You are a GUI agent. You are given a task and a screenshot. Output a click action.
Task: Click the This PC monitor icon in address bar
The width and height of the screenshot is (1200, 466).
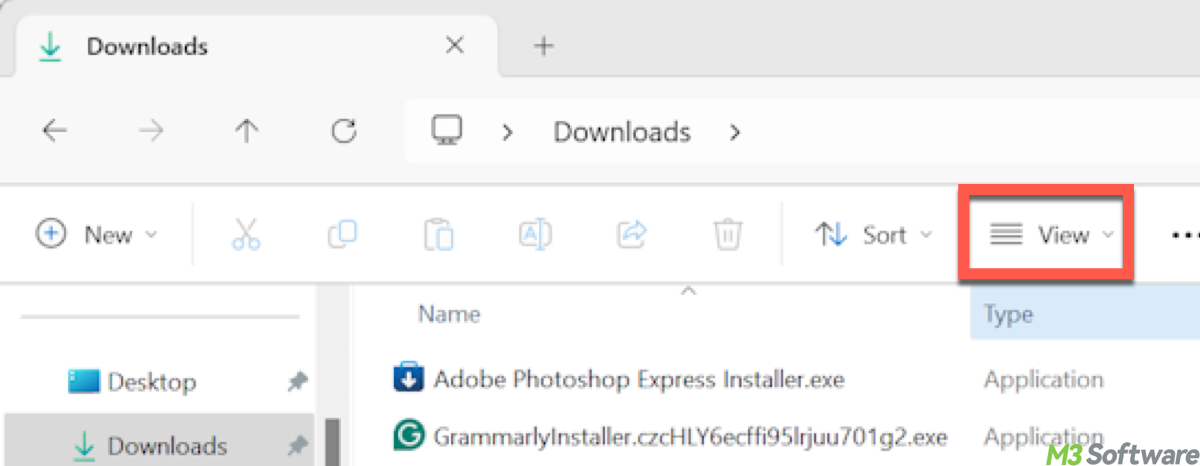tap(448, 130)
